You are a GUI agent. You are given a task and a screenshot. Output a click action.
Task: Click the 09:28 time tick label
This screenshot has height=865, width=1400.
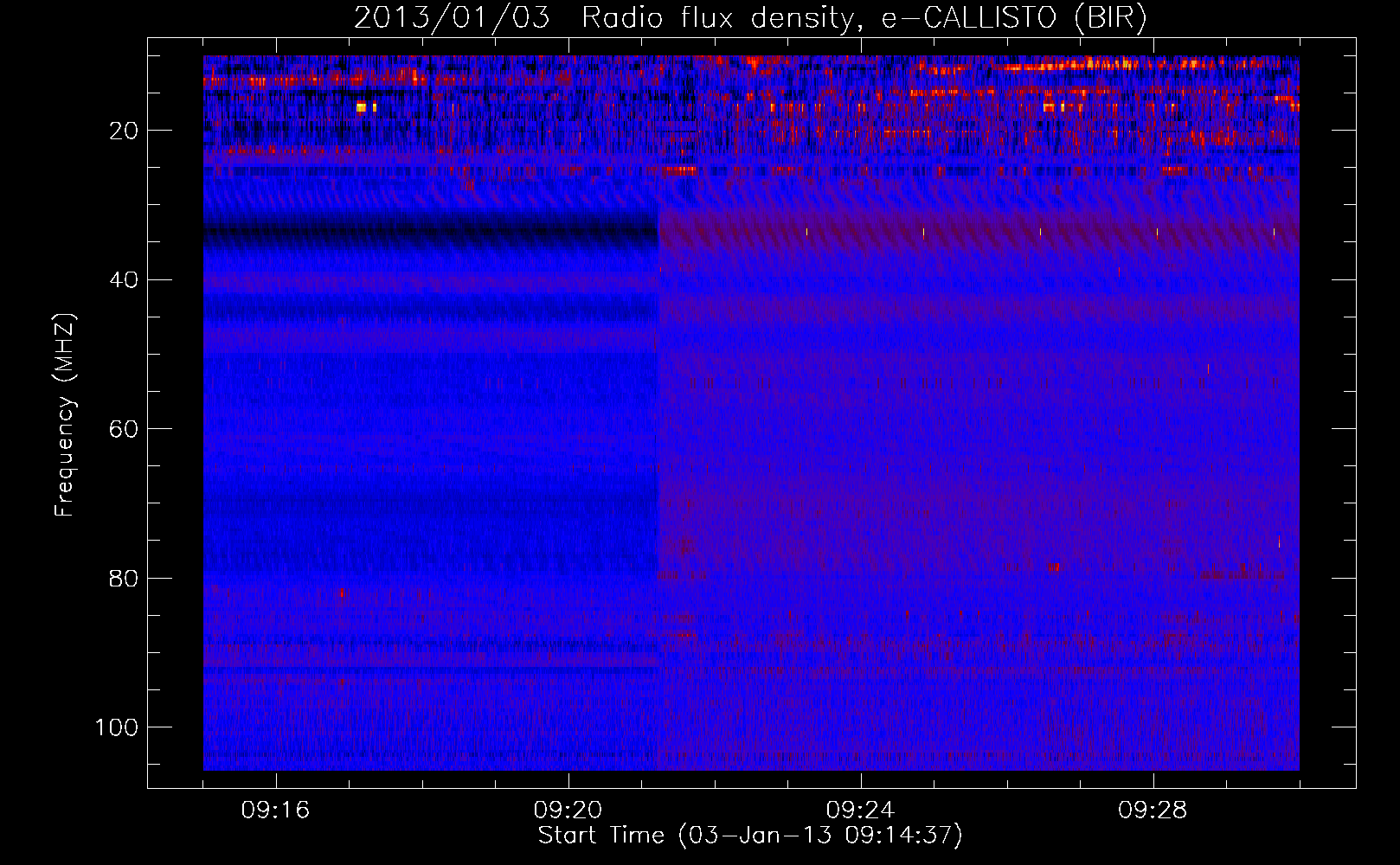tap(1153, 811)
